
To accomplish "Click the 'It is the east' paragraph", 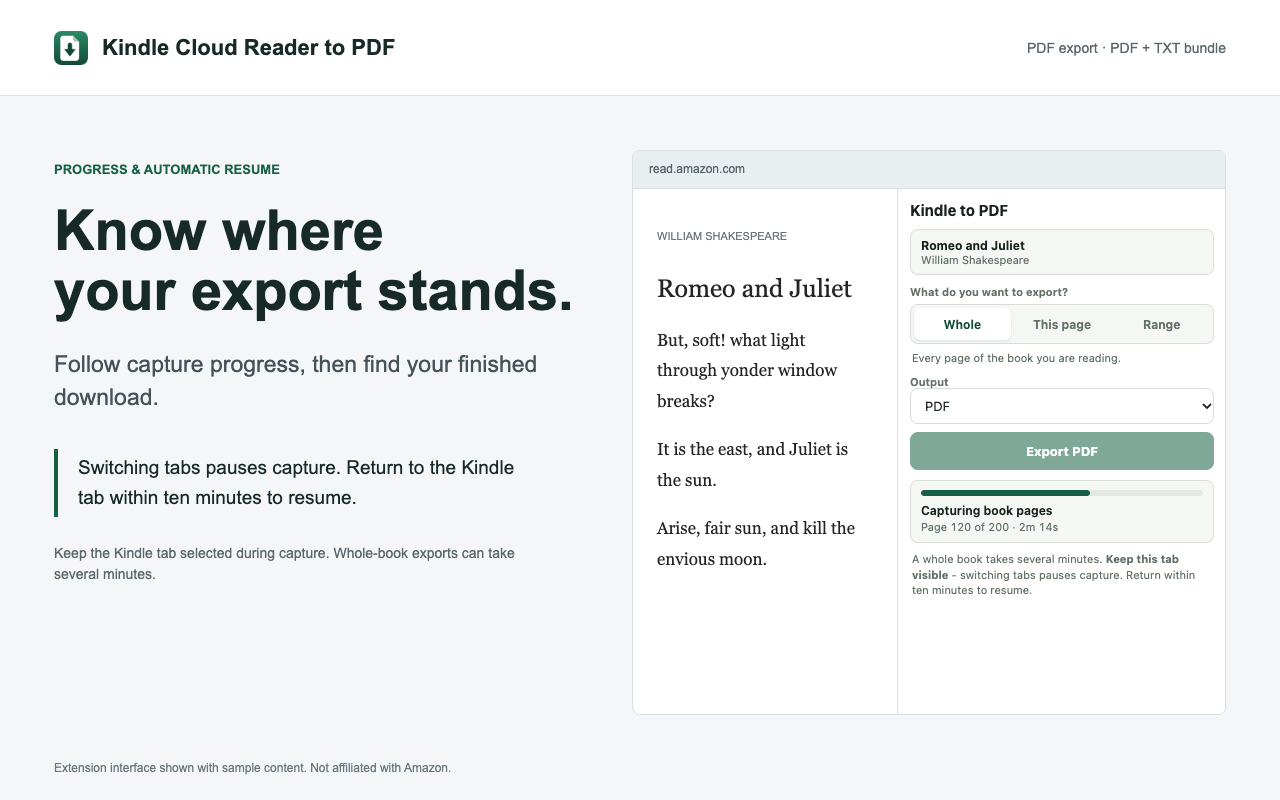I will tap(752, 464).
